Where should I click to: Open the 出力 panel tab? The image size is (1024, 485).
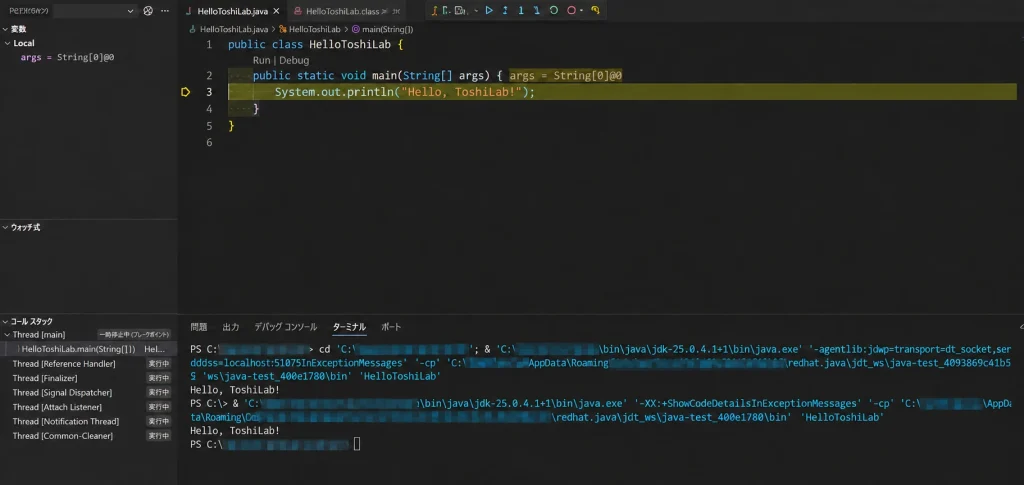(x=231, y=327)
